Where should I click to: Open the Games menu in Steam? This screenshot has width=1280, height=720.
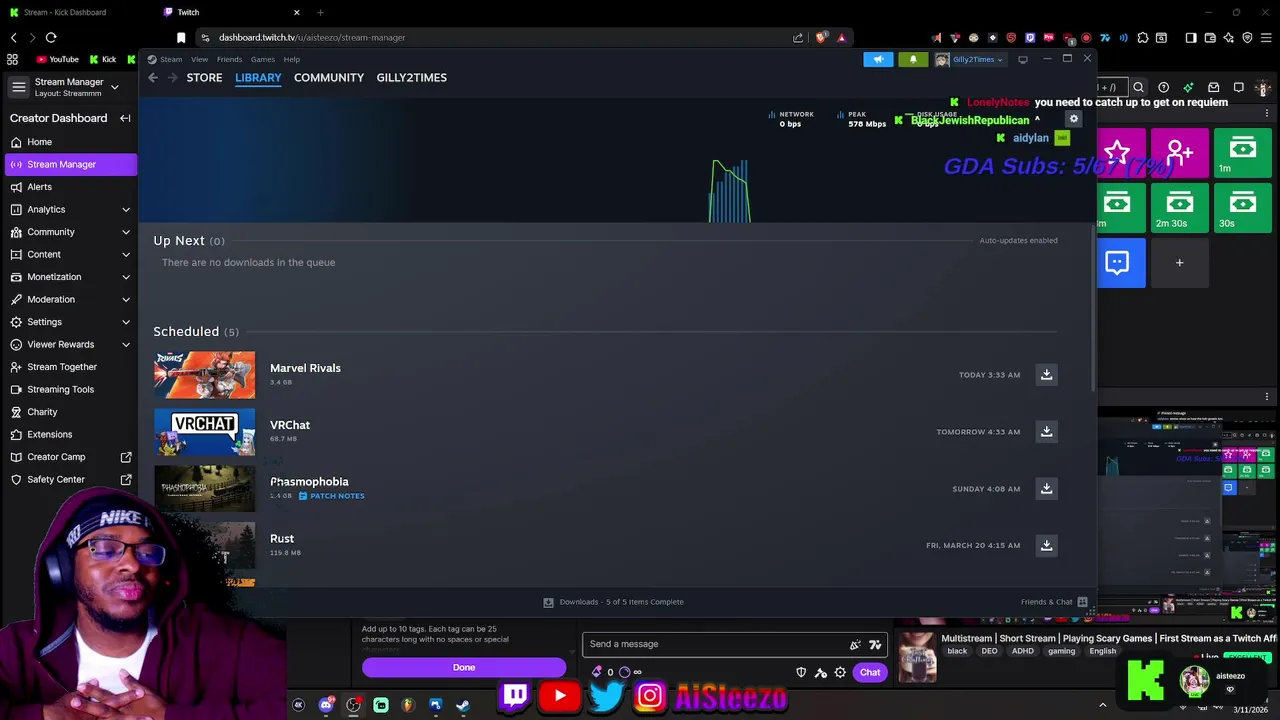pos(262,59)
